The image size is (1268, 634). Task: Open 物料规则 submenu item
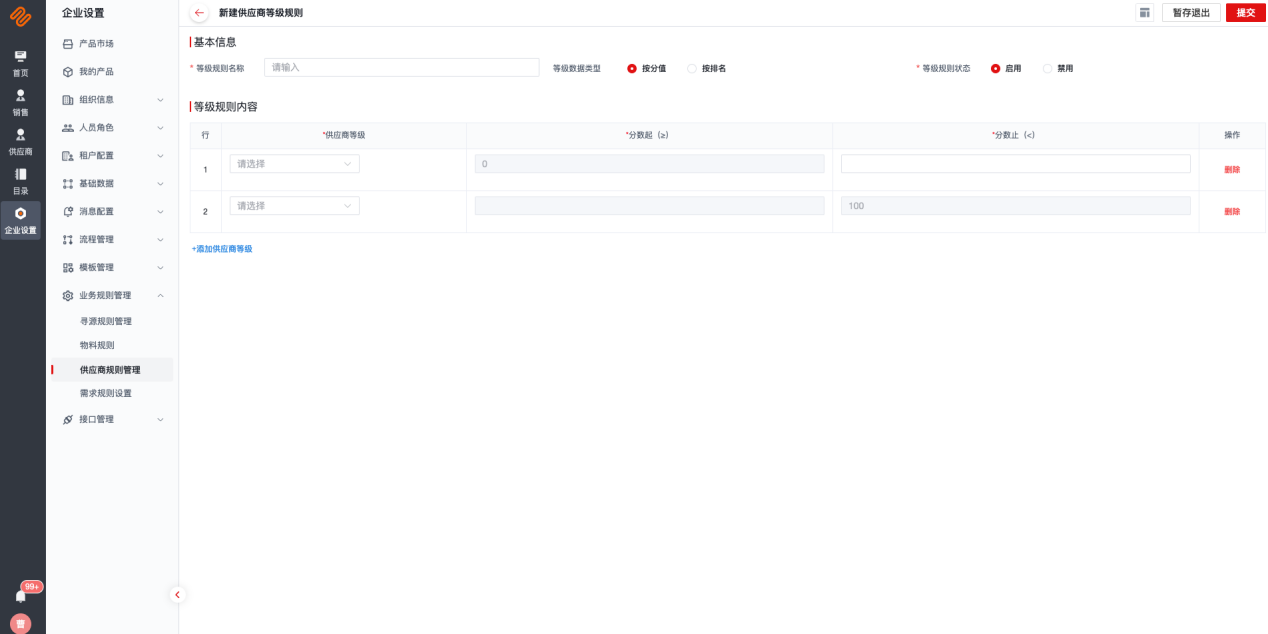pyautogui.click(x=97, y=345)
